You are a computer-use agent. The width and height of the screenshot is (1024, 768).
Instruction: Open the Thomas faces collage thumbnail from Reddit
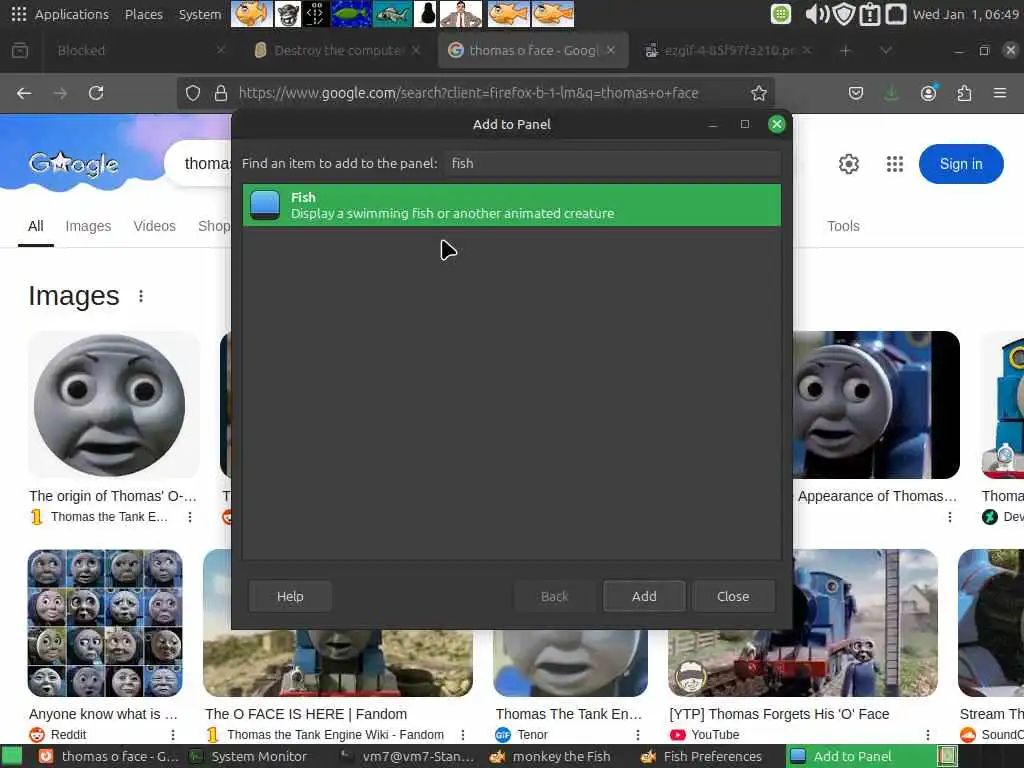coord(105,622)
